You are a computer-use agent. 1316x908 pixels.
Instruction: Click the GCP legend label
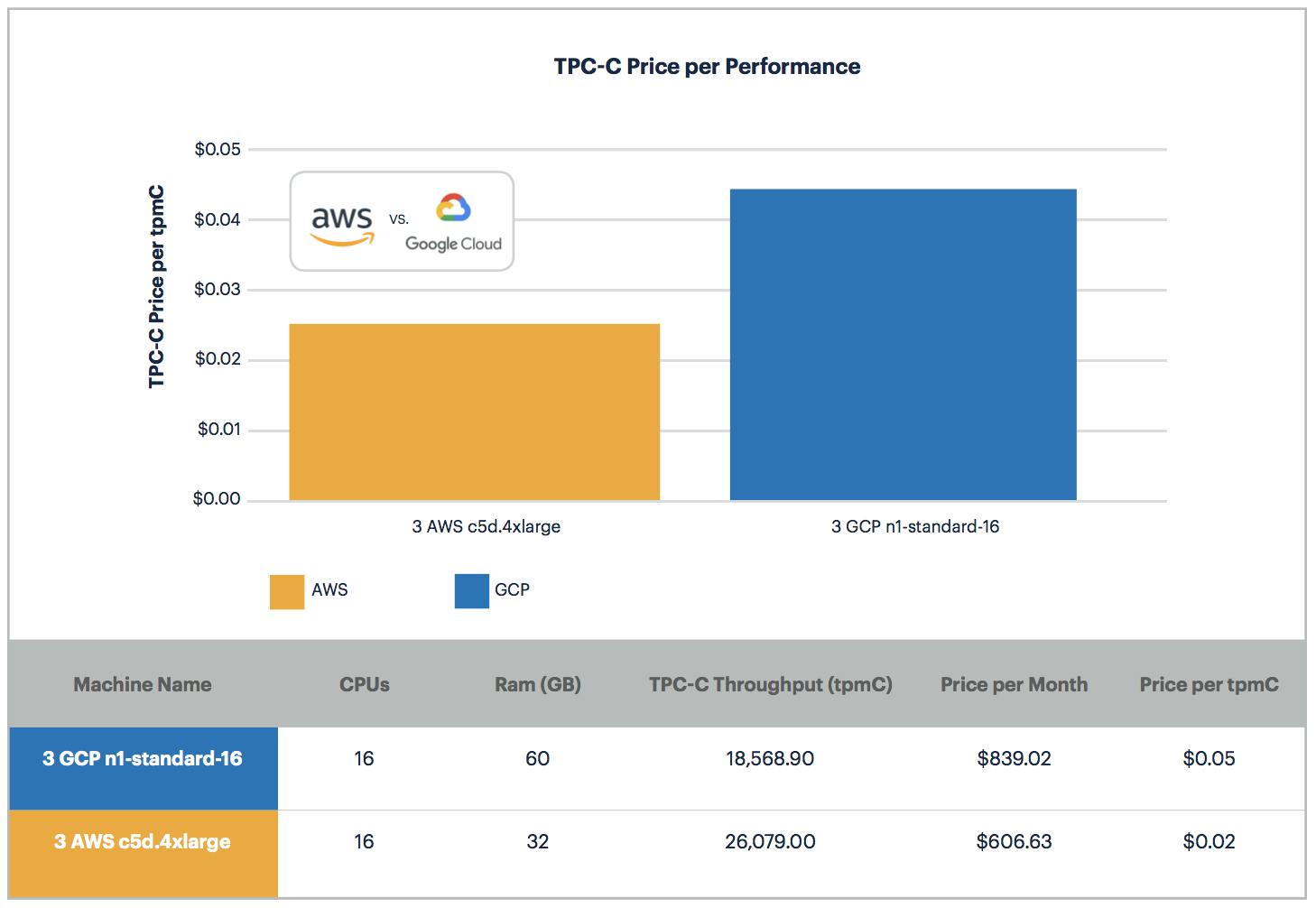(x=512, y=589)
